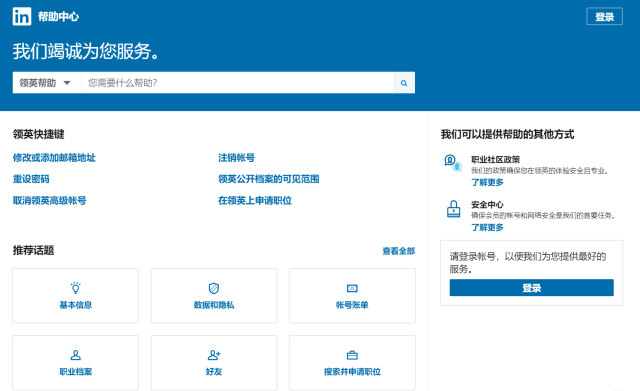The height and width of the screenshot is (391, 640).
Task: Click the padlock icon beside 安全中心
Action: (453, 209)
